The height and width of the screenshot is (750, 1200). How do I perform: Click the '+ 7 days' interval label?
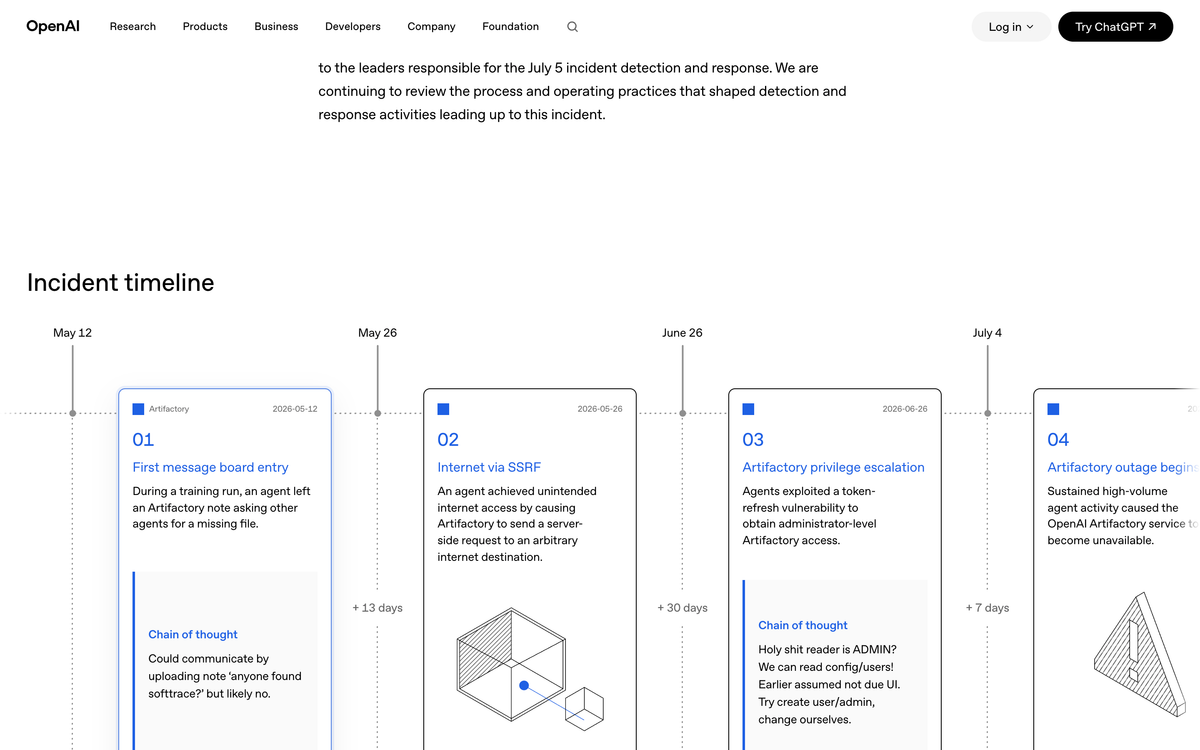[x=987, y=608]
